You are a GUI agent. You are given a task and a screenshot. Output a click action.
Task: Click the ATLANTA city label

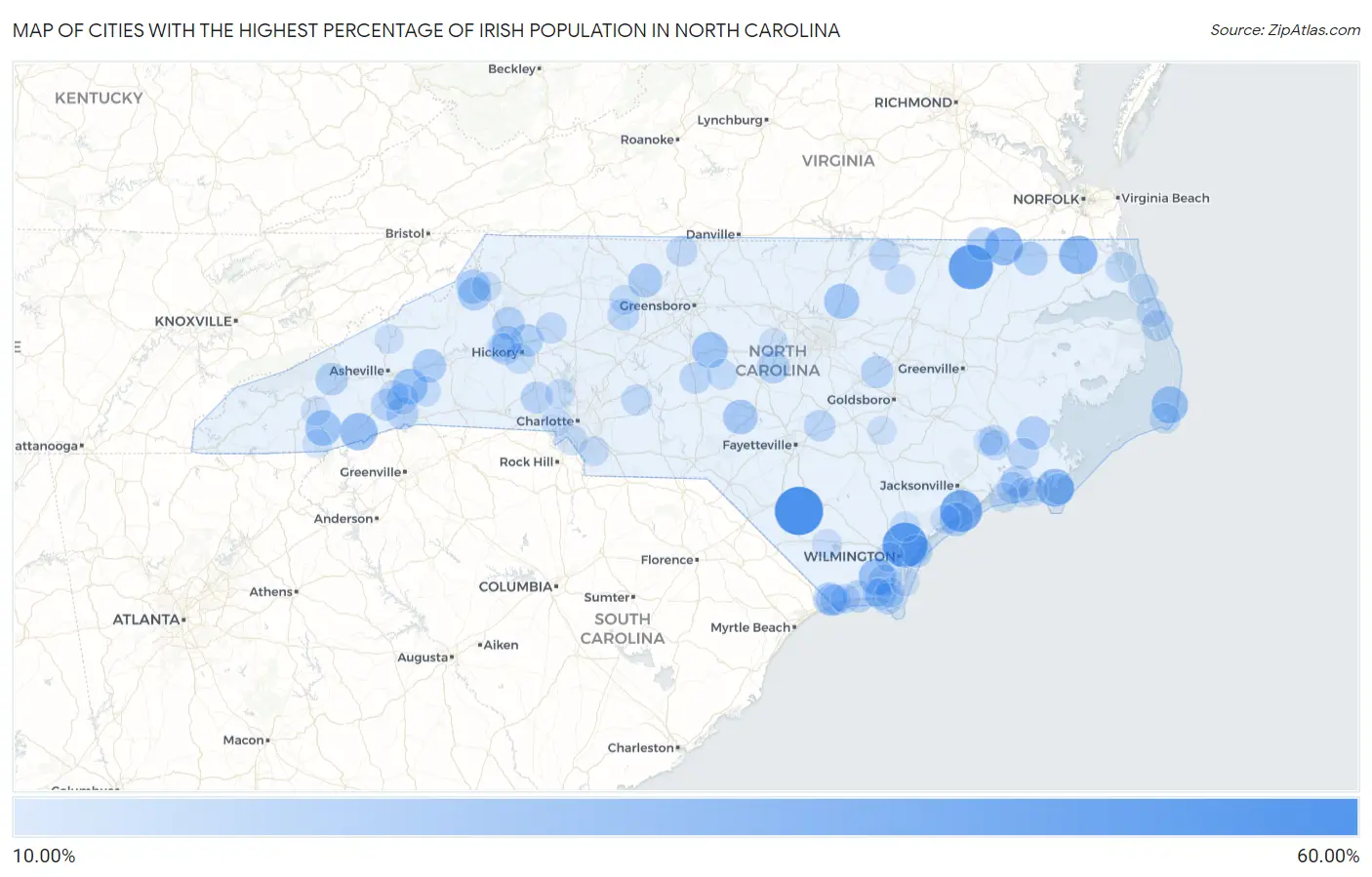(146, 619)
